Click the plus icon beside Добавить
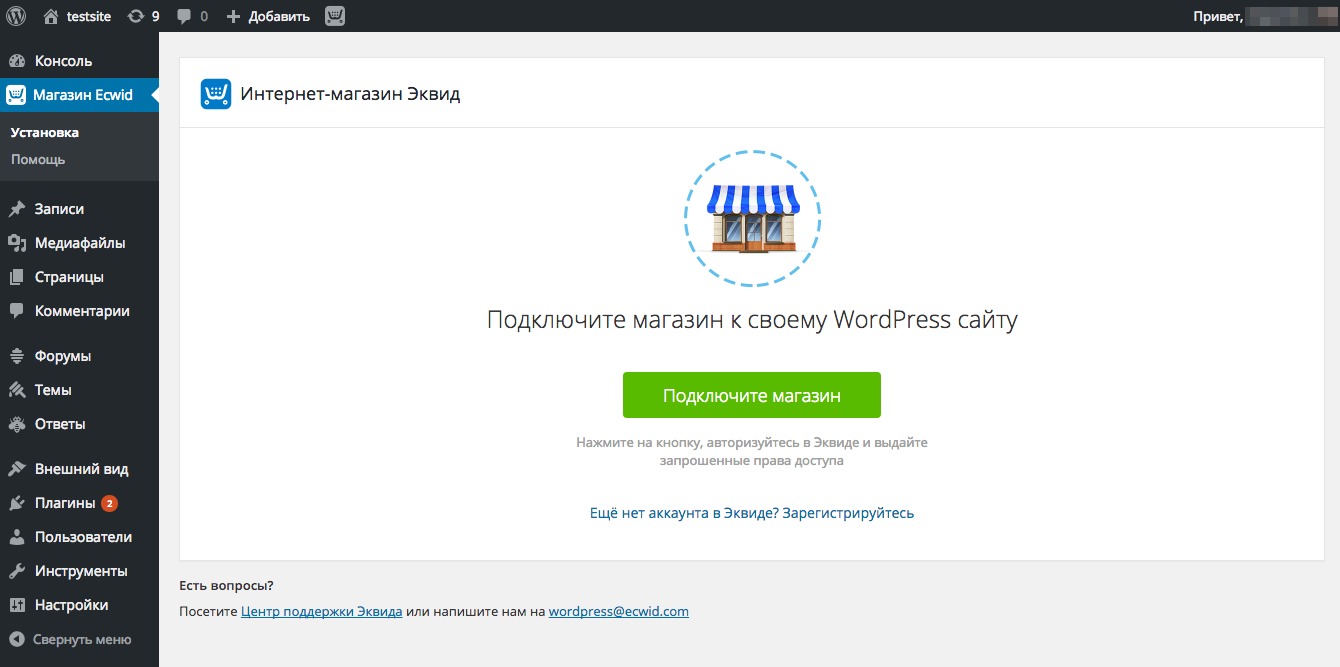This screenshot has width=1340, height=667. pyautogui.click(x=234, y=16)
